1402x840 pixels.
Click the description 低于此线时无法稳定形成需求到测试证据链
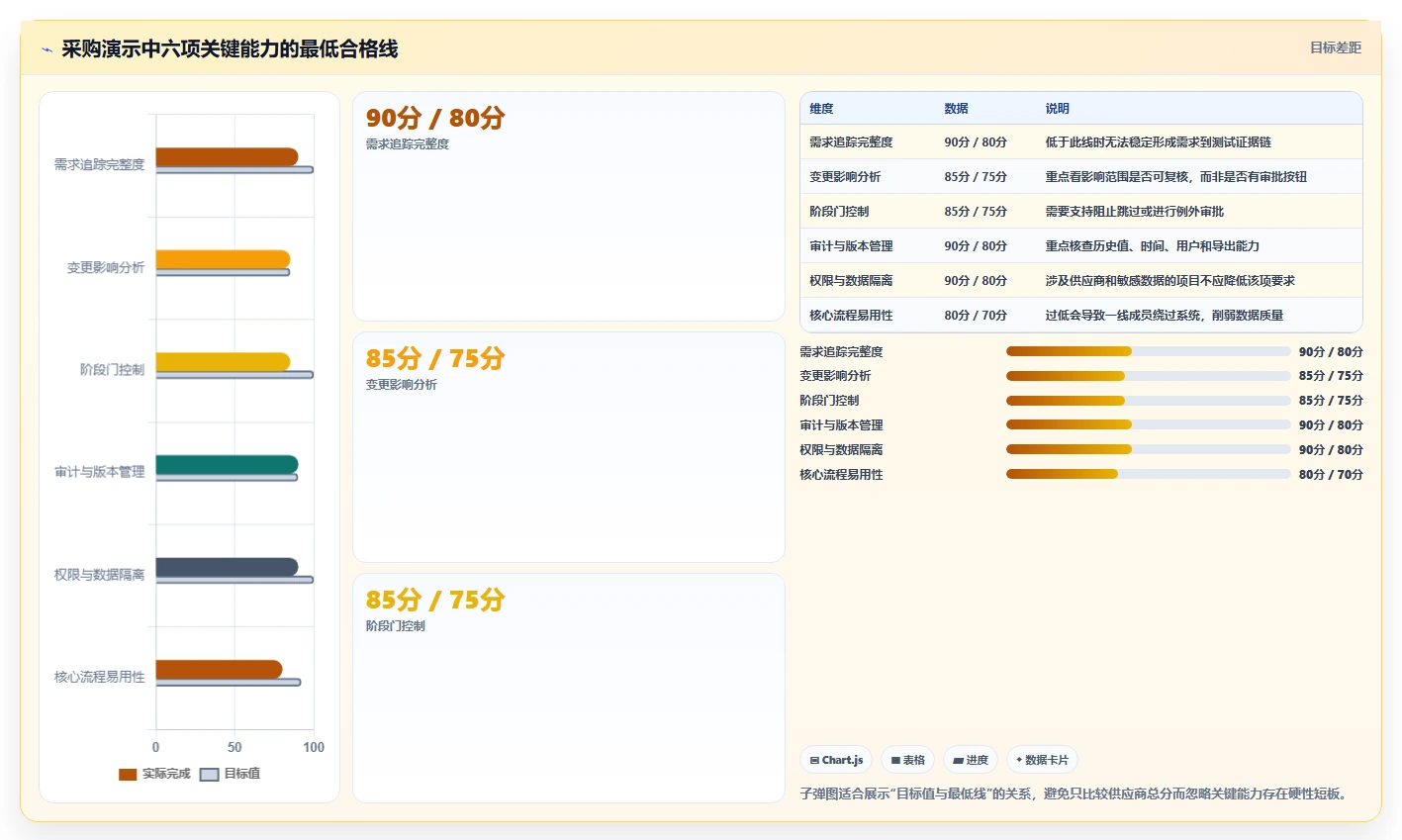1158,142
